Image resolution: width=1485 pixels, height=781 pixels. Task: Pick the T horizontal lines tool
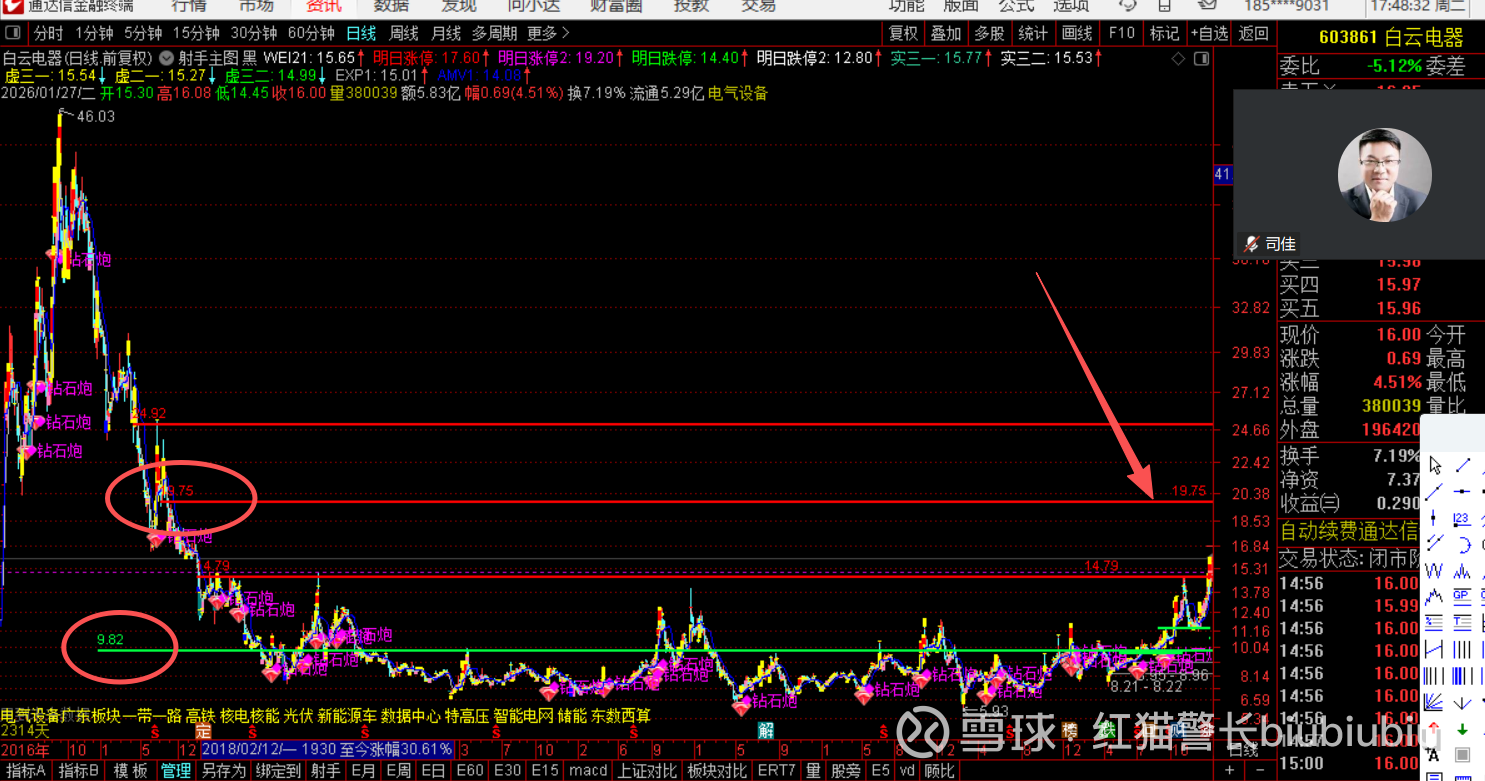1462,622
